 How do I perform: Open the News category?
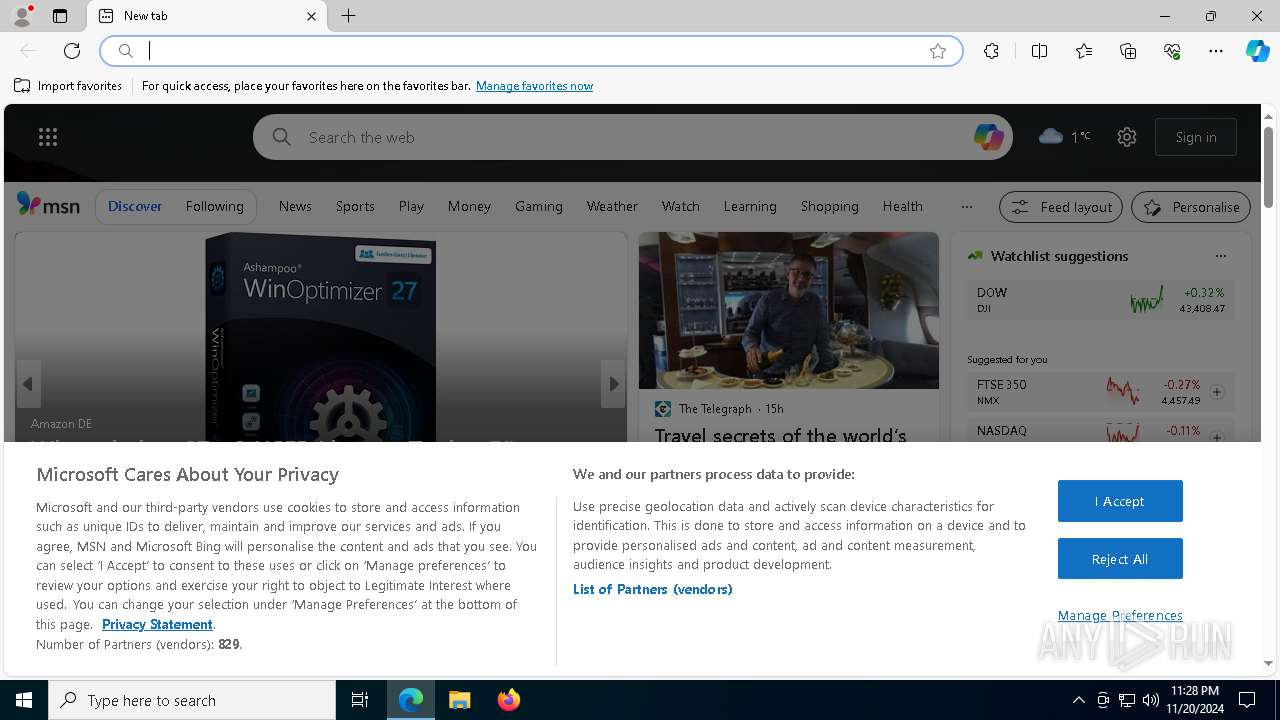[x=295, y=206]
